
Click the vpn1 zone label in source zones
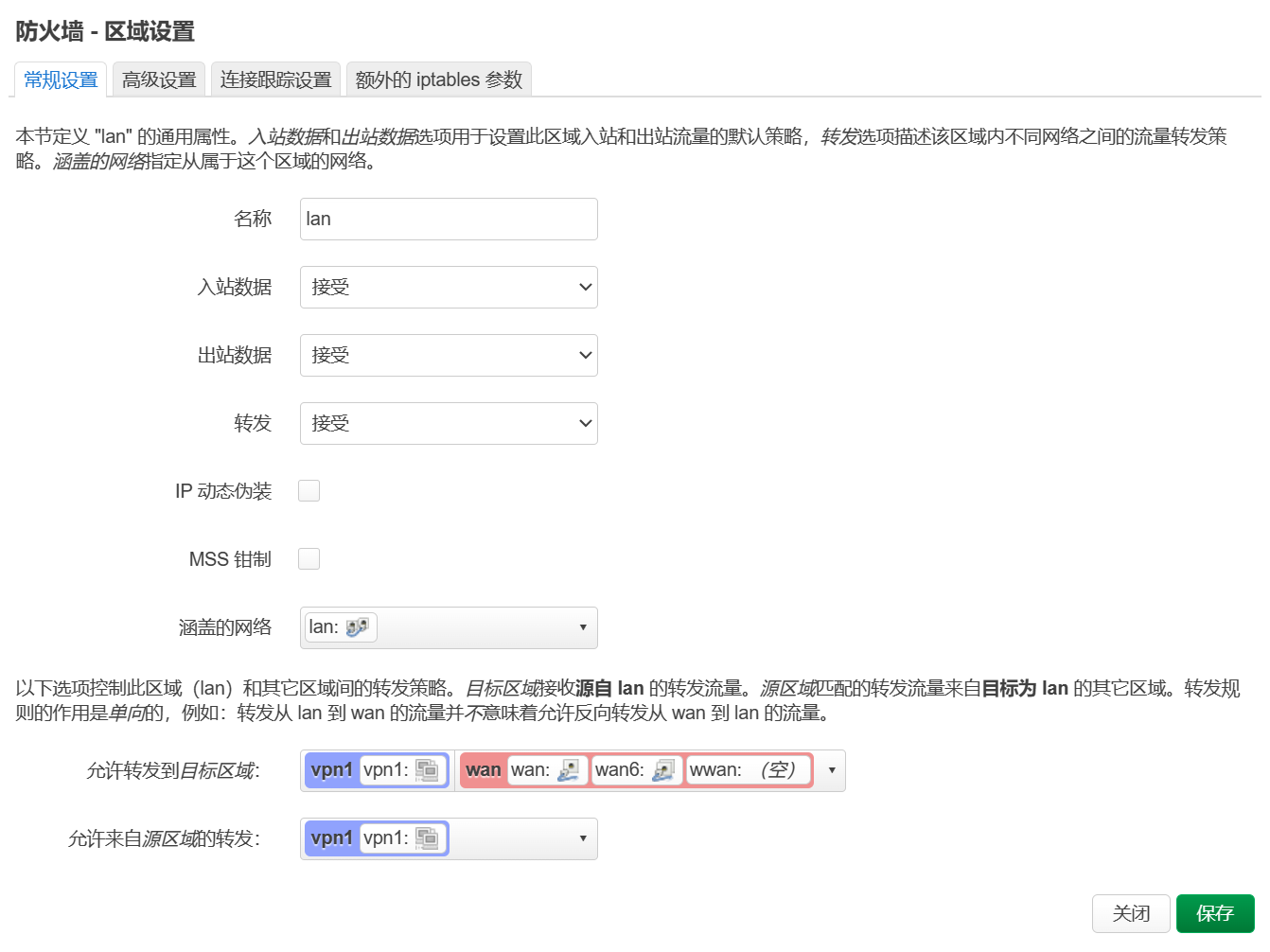pyautogui.click(x=332, y=838)
